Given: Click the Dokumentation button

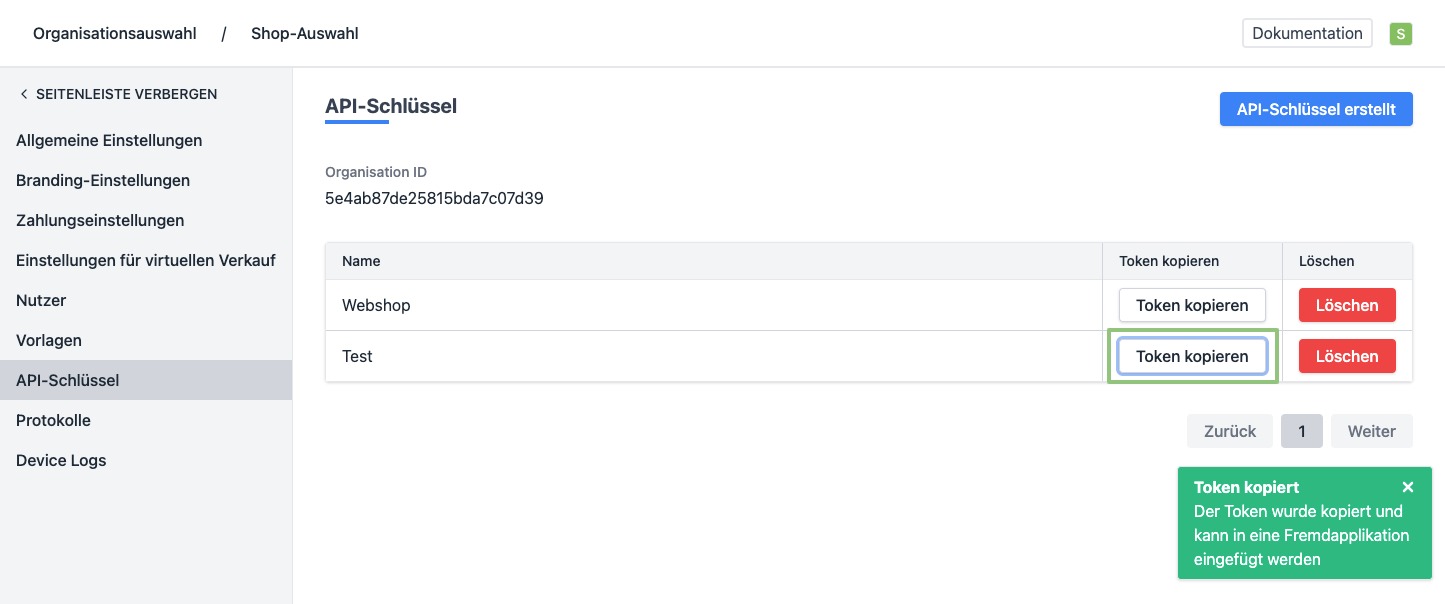Looking at the screenshot, I should 1307,34.
